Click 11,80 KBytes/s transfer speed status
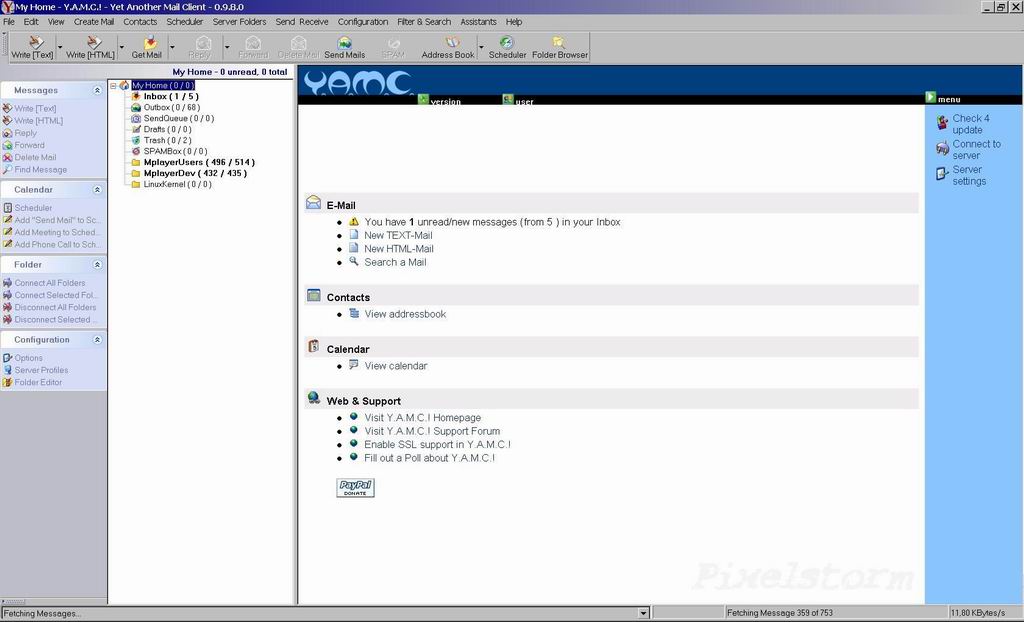Viewport: 1024px width, 622px height. [x=978, y=613]
